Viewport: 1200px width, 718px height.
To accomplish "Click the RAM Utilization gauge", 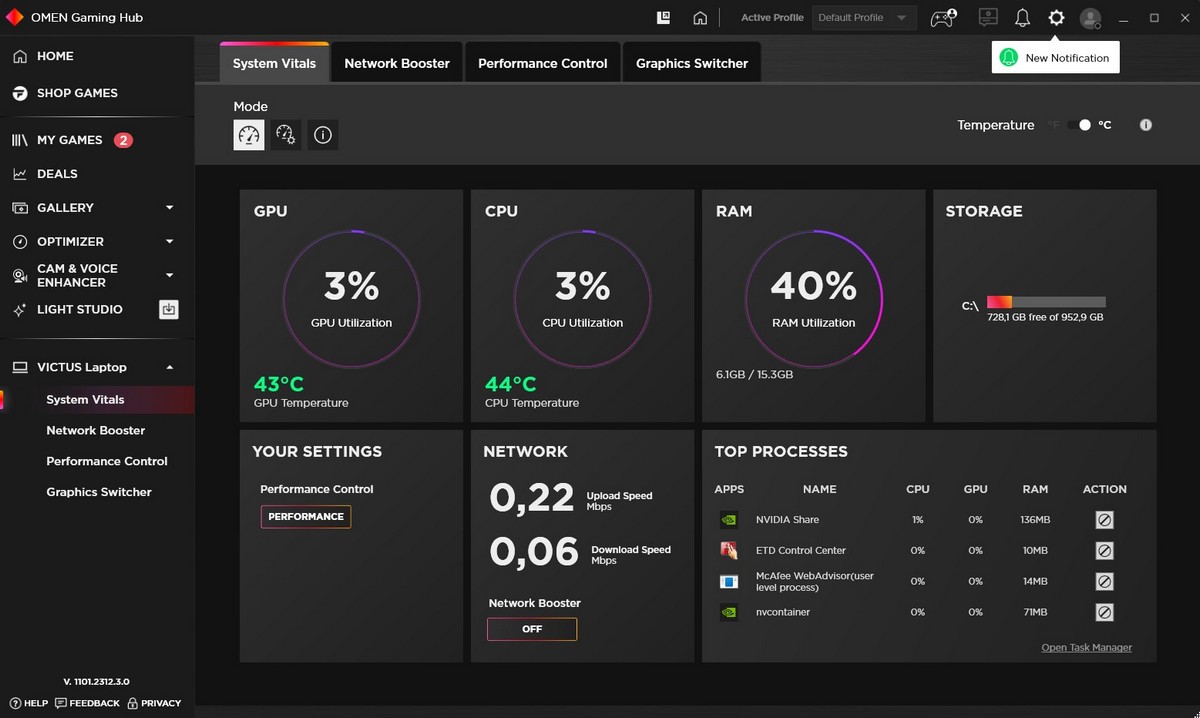I will tap(814, 298).
